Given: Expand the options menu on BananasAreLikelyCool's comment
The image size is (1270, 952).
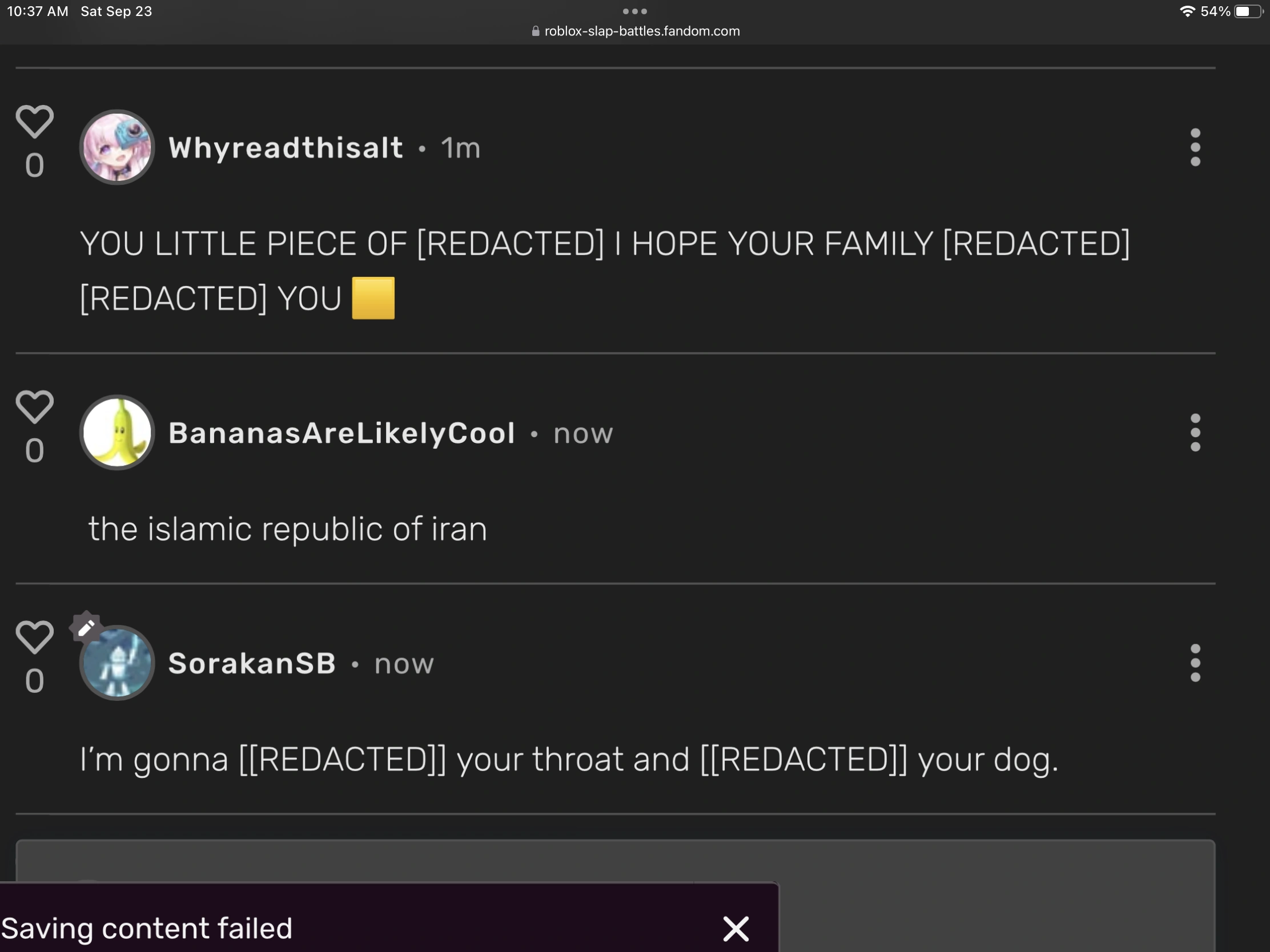Looking at the screenshot, I should coord(1195,433).
